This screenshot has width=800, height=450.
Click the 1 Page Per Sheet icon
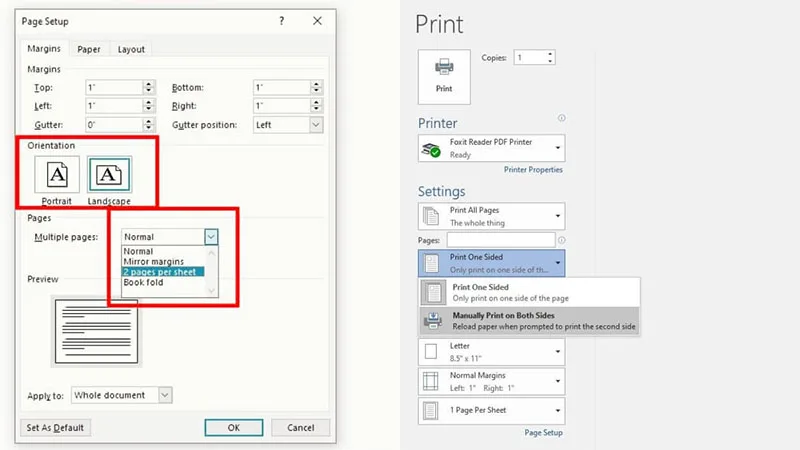pyautogui.click(x=431, y=411)
